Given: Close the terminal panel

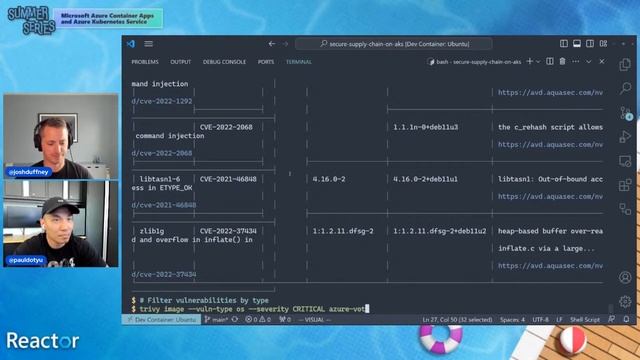Looking at the screenshot, I should (x=602, y=62).
